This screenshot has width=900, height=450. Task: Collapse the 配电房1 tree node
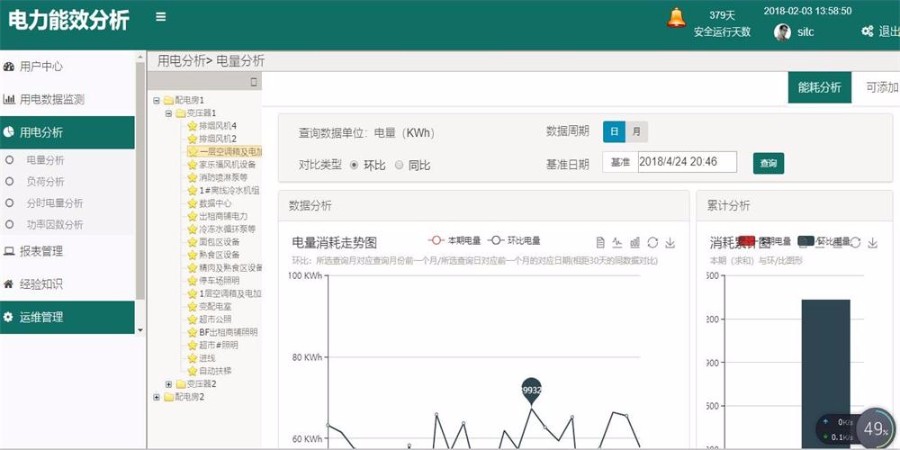point(156,100)
